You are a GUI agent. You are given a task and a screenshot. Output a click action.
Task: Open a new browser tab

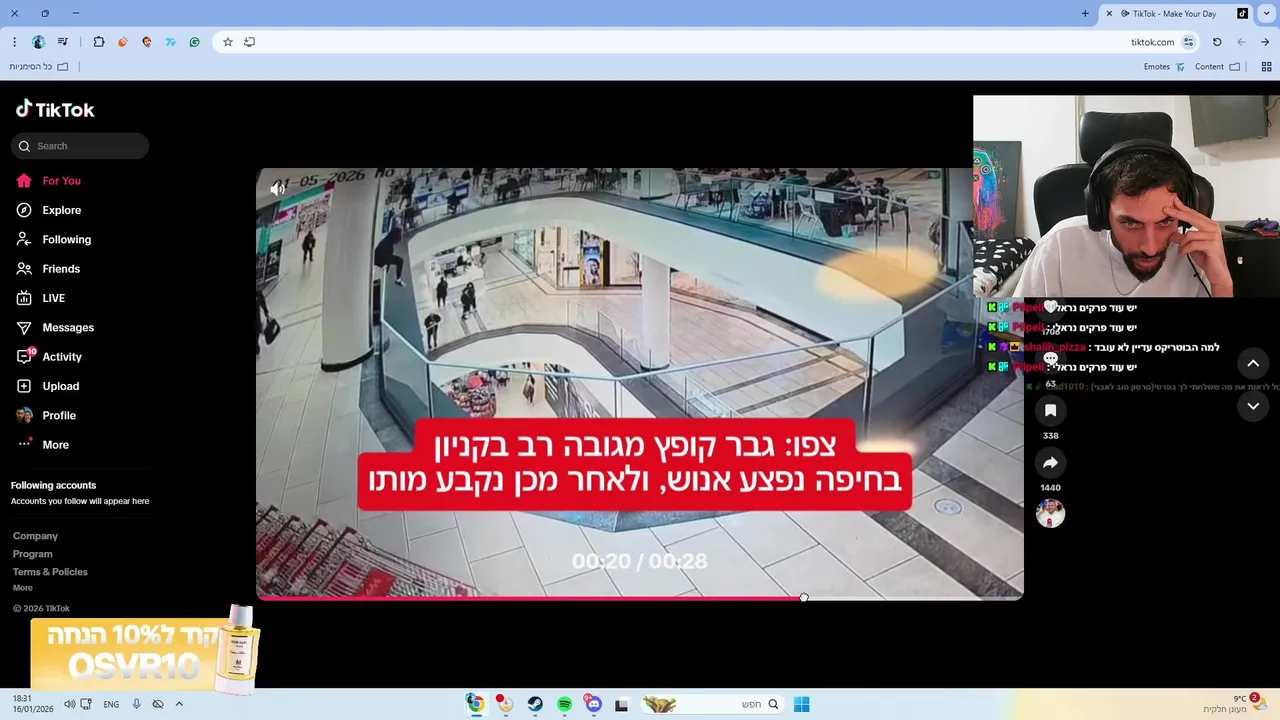coord(1085,14)
